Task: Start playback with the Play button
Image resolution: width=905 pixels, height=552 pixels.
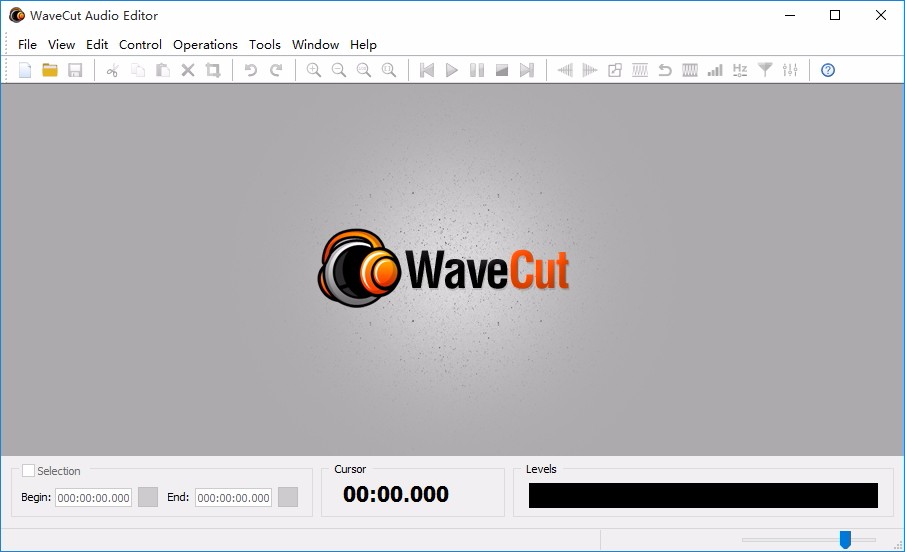Action: tap(451, 70)
